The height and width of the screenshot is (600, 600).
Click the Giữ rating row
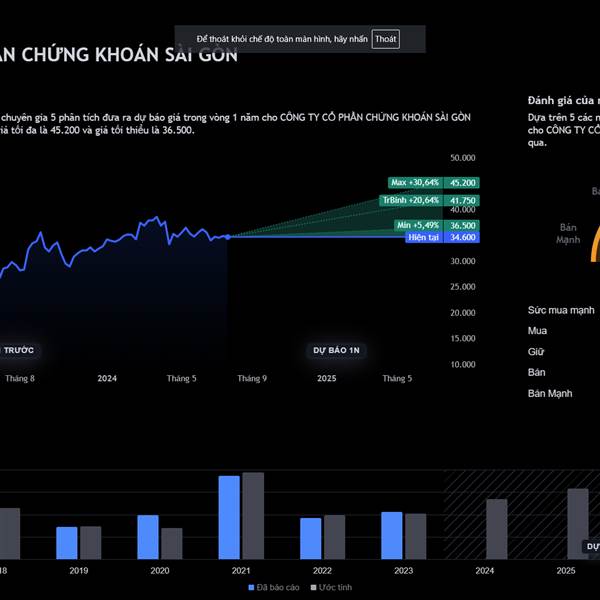pos(536,352)
